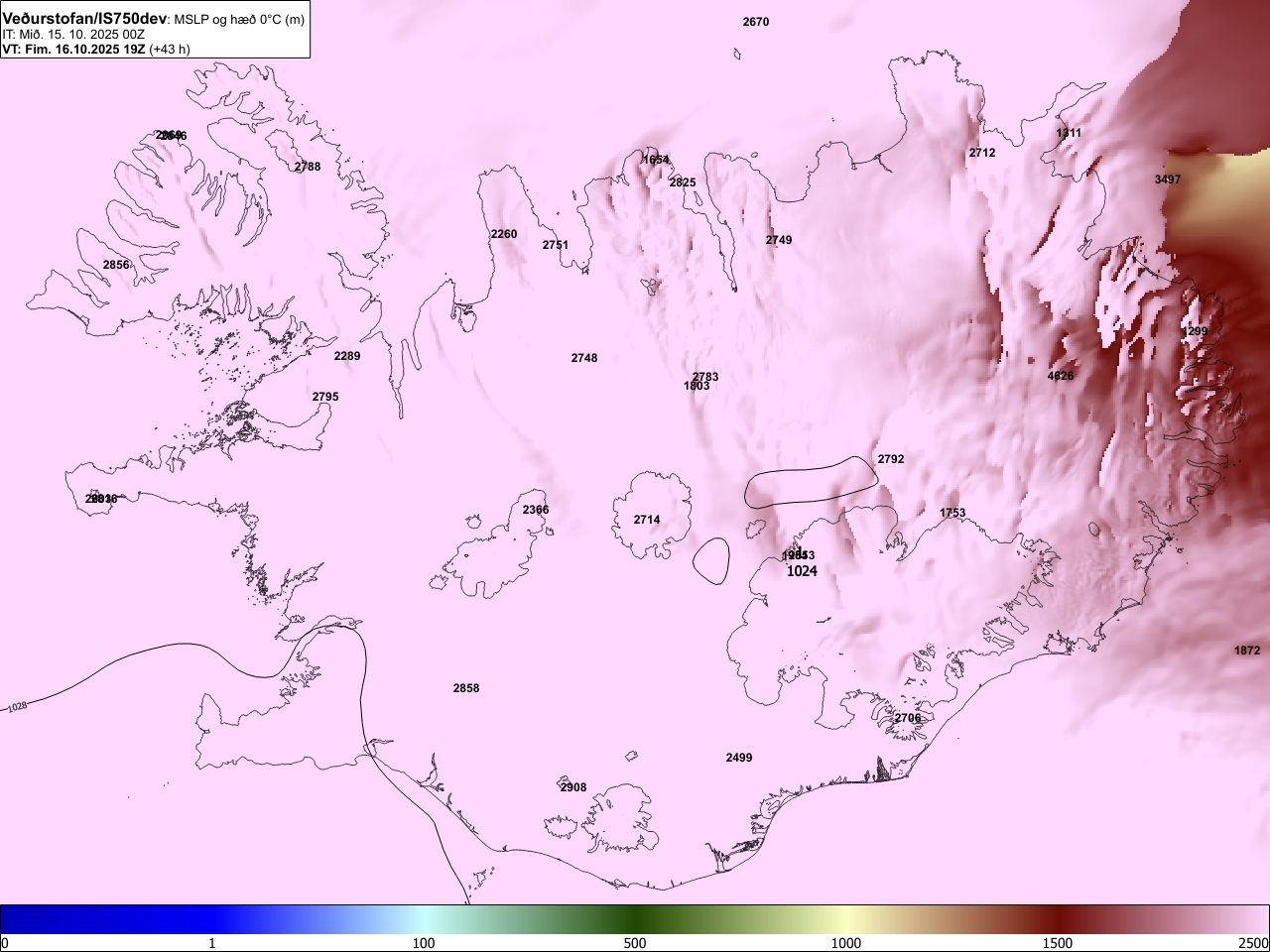
Task: Click the map label 2260
Action: point(504,234)
